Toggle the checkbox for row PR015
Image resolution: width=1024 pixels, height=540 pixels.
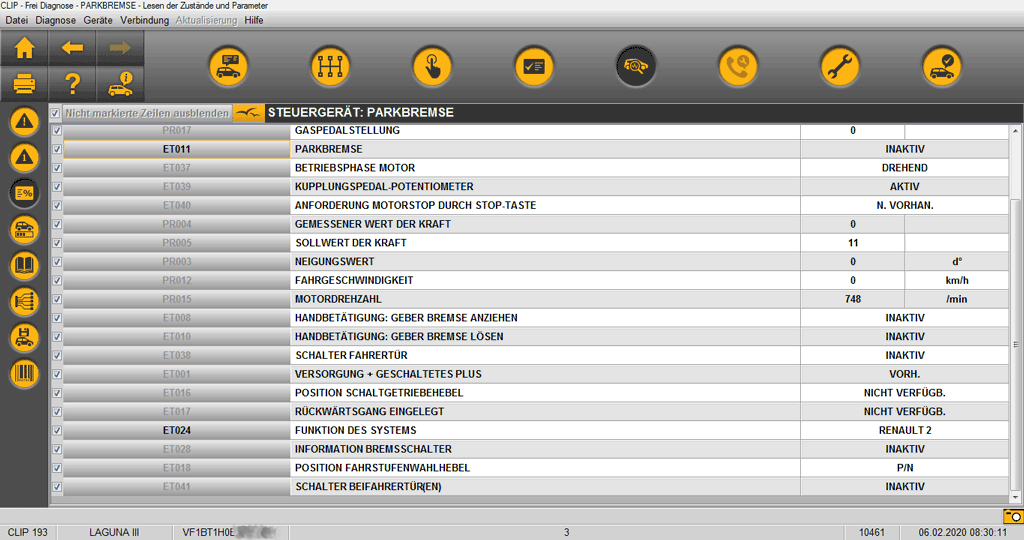pos(57,299)
